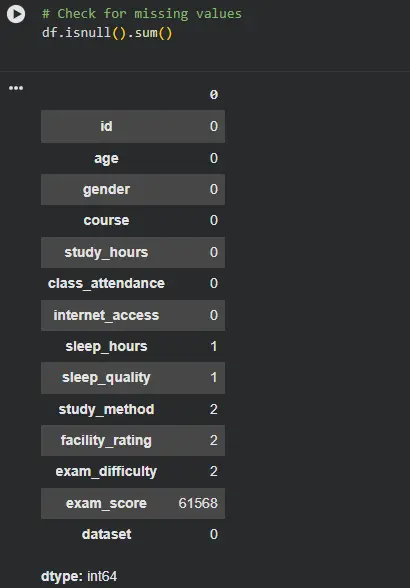
Task: Open the three-dot output options menu
Action: (x=16, y=88)
